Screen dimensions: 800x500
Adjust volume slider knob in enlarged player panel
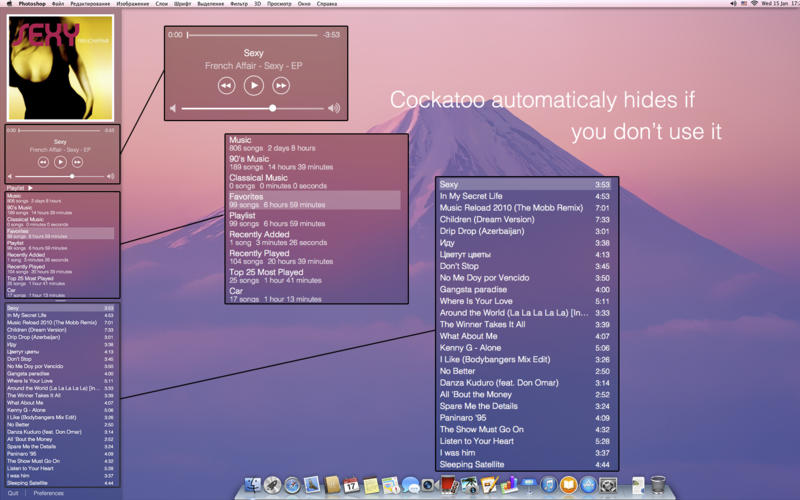[x=272, y=108]
